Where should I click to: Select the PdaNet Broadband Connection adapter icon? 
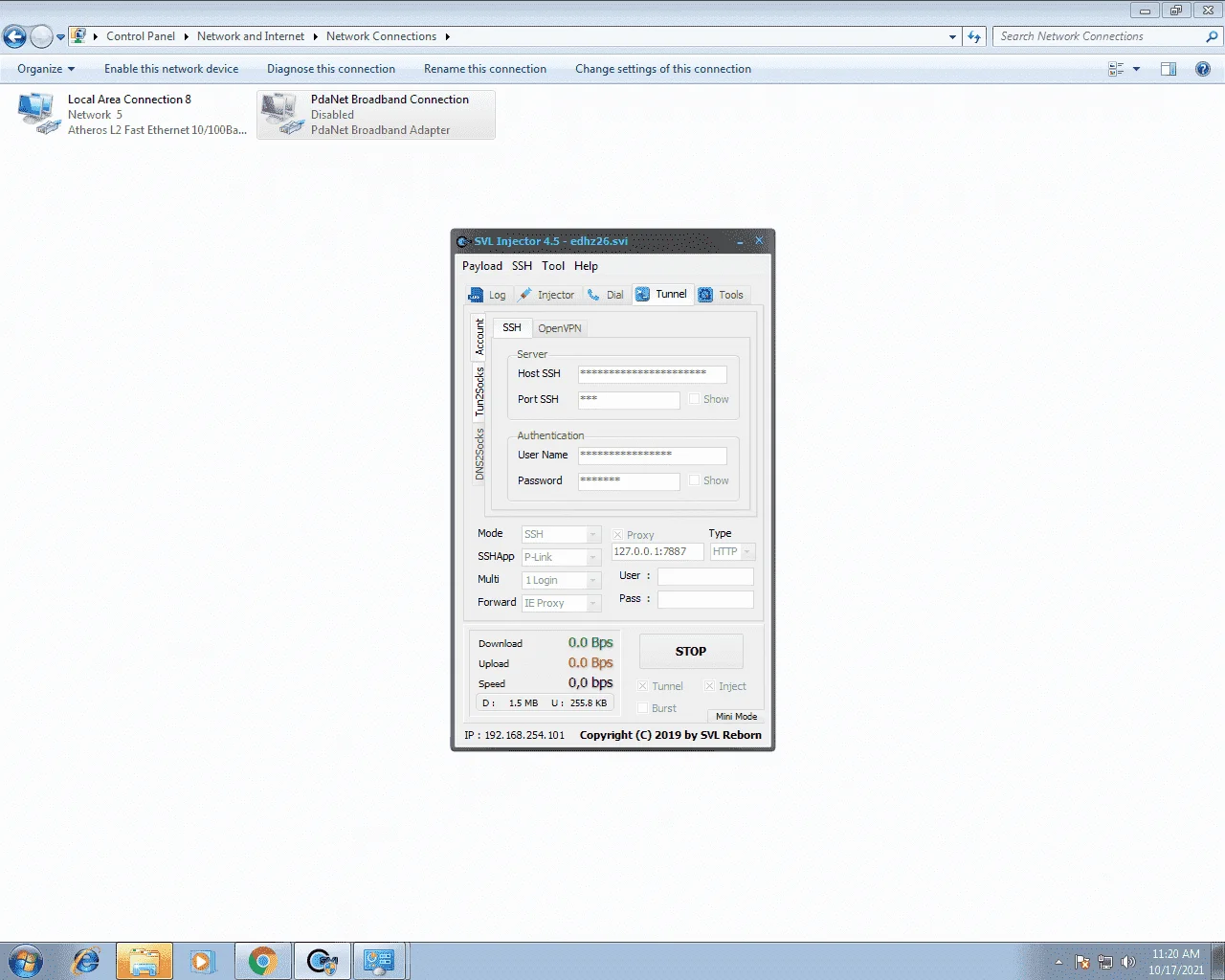283,114
